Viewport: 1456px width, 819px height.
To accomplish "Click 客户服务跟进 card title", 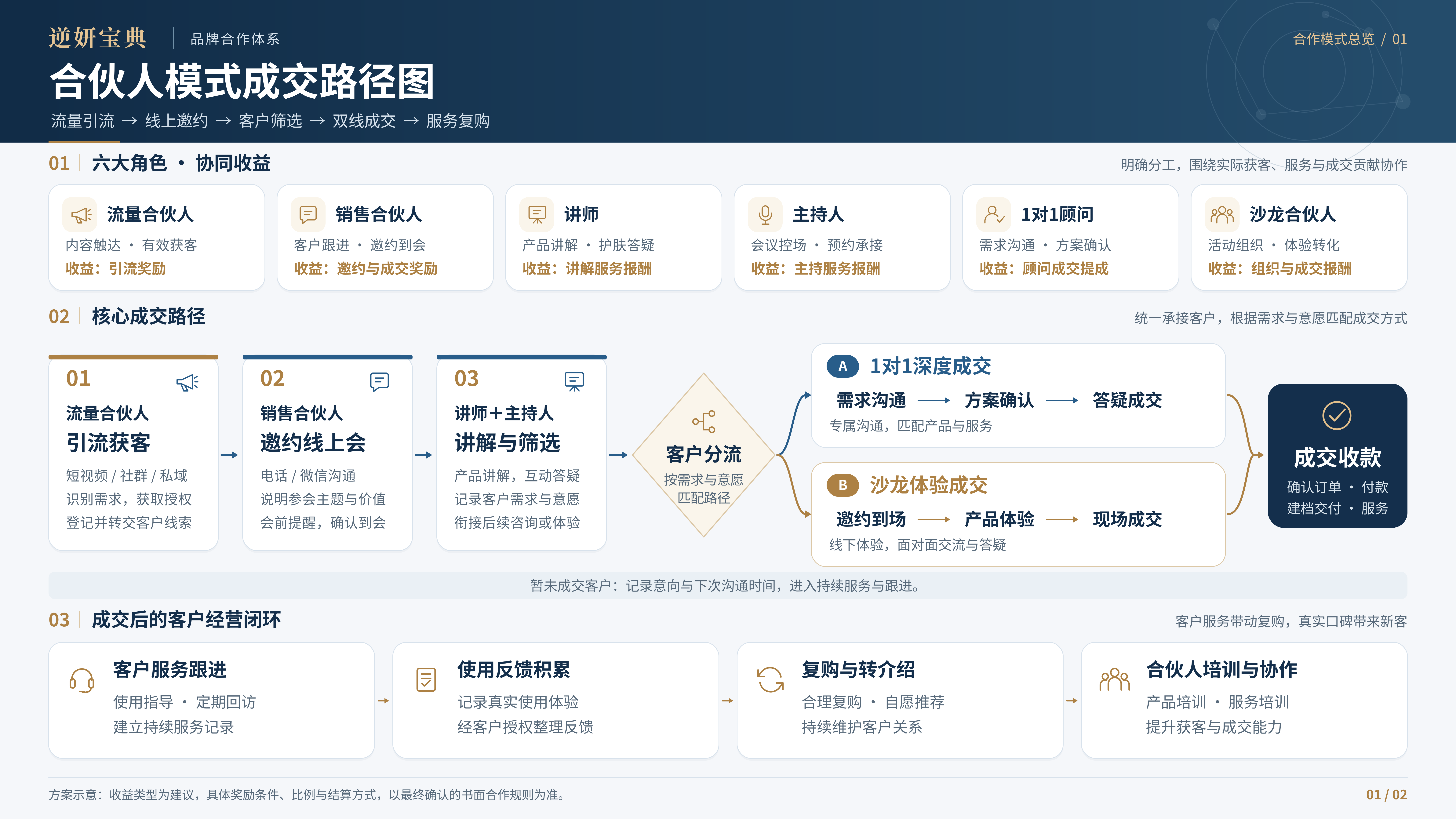I will coord(170,670).
